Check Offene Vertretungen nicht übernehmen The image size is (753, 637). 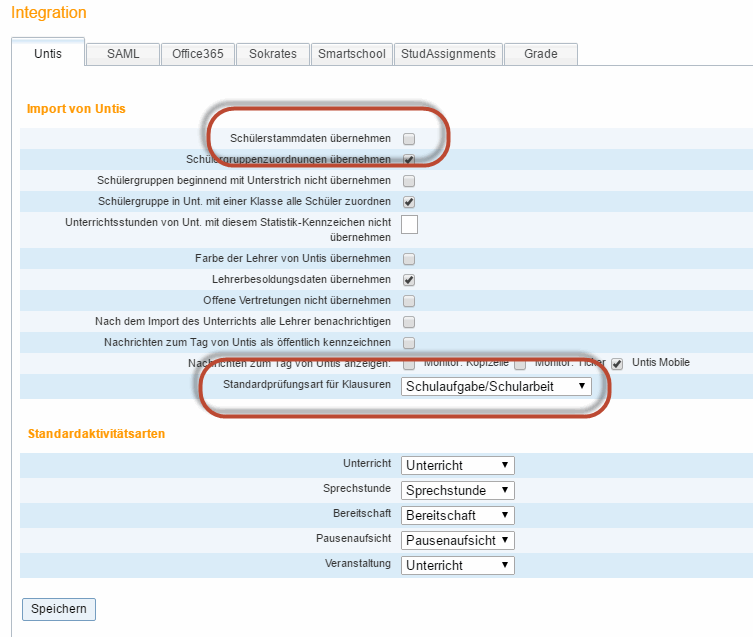pos(409,301)
